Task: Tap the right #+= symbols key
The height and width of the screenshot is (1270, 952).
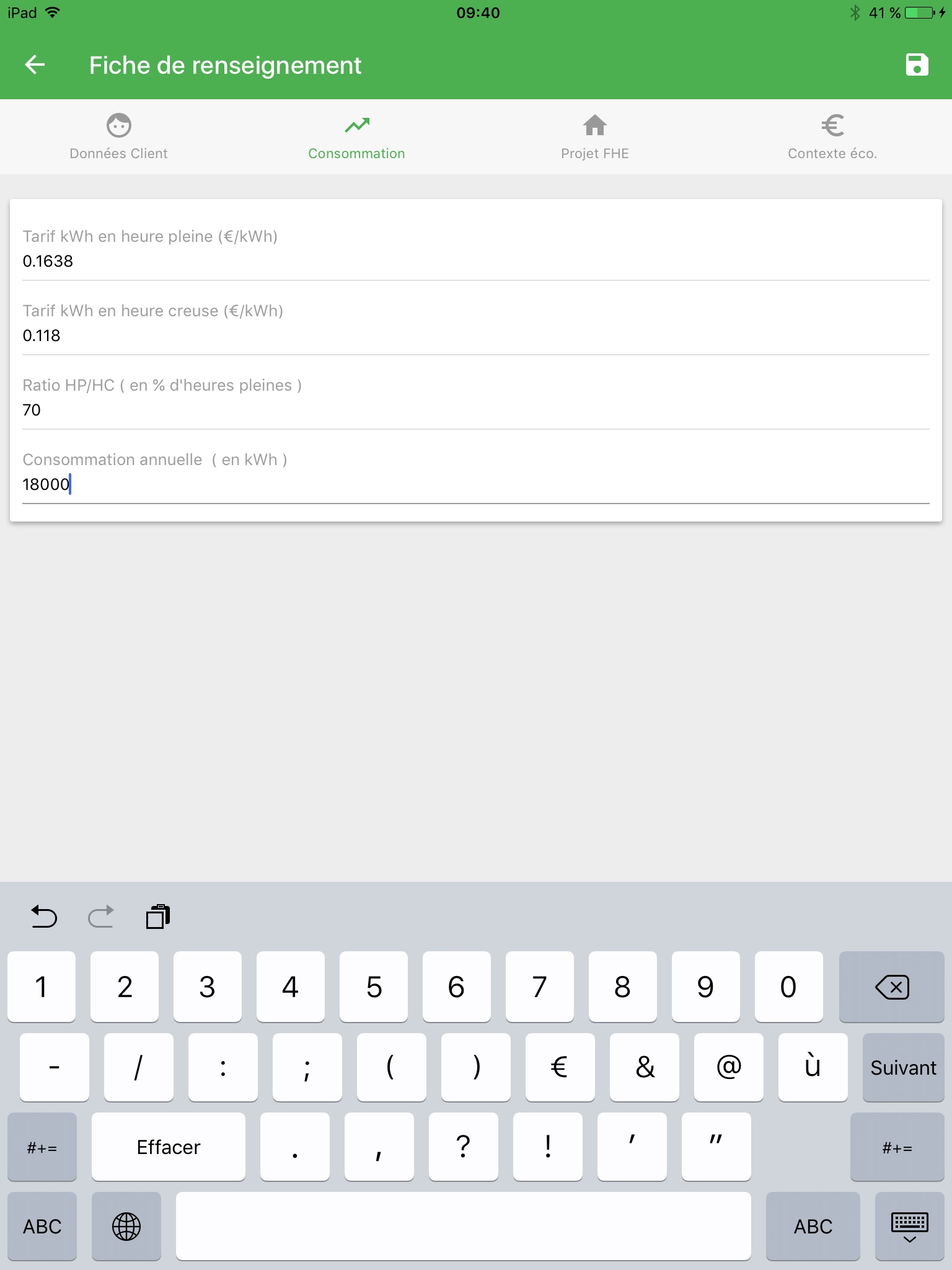Action: pos(897,1147)
